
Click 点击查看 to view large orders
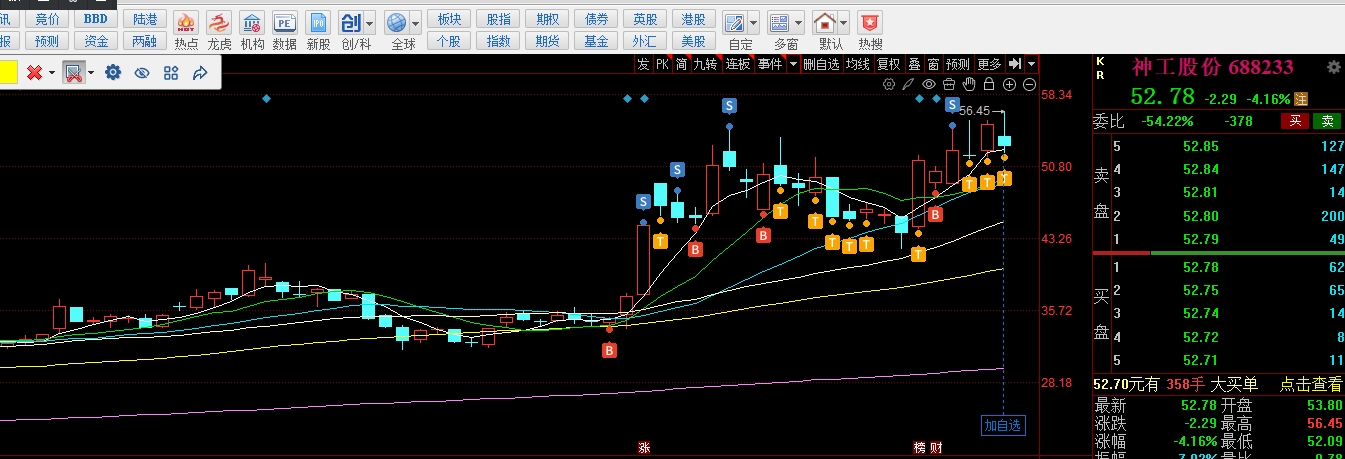1311,383
